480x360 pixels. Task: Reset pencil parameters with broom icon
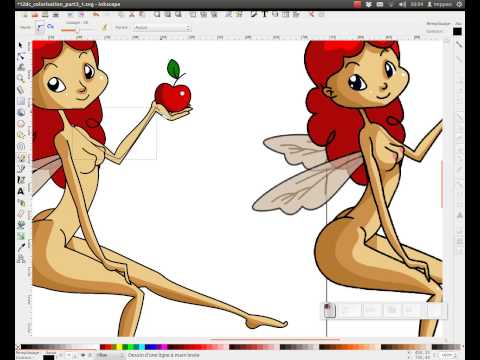[x=105, y=28]
